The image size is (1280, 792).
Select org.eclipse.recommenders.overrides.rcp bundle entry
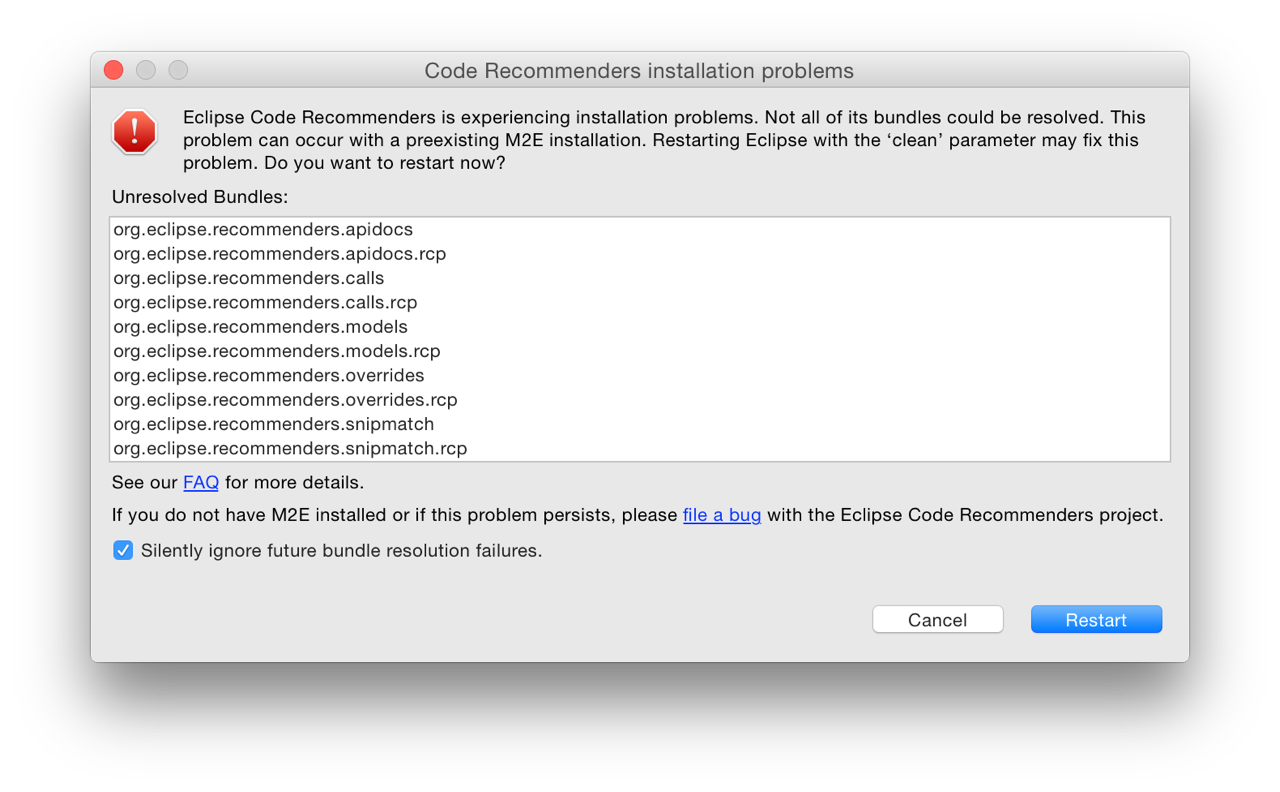(x=640, y=399)
